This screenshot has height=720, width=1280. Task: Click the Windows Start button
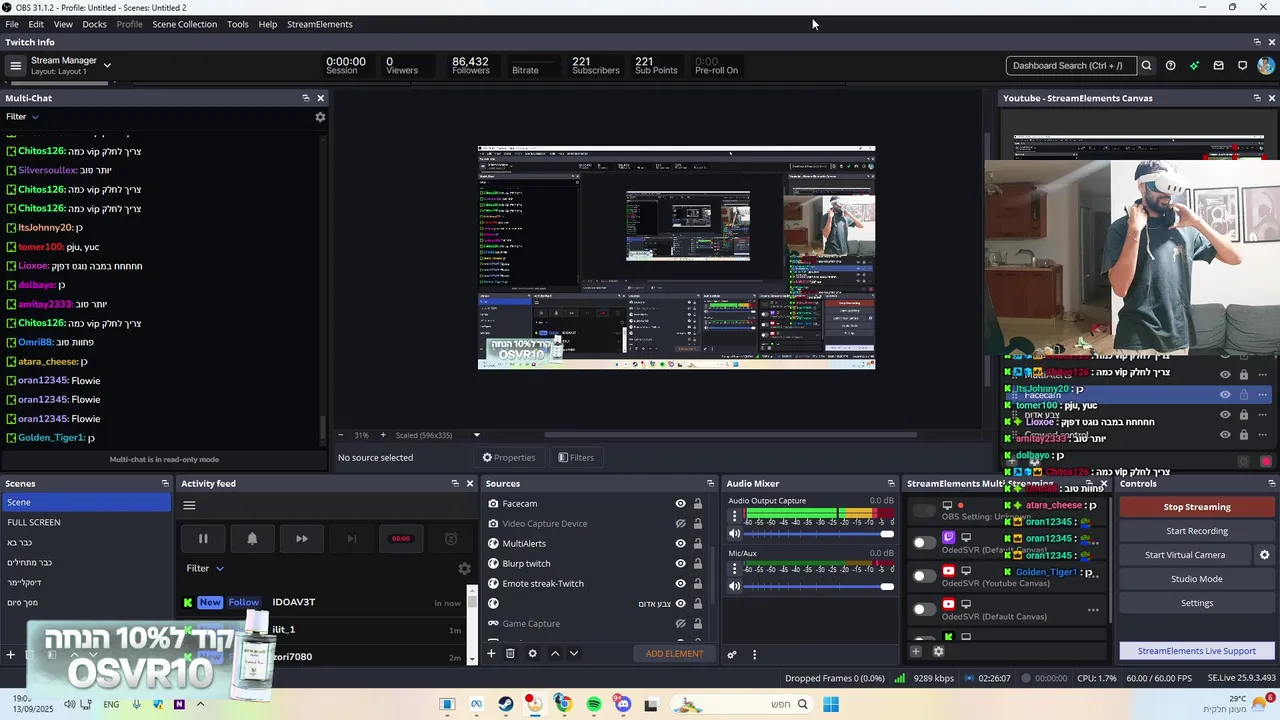pyautogui.click(x=830, y=704)
